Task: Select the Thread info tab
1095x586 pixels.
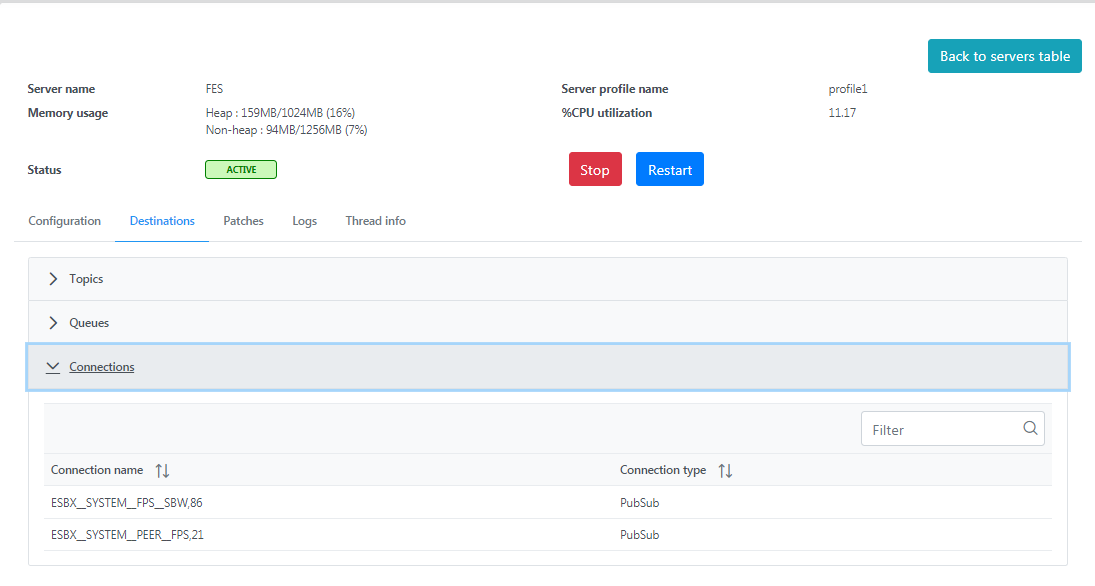Action: [x=375, y=221]
